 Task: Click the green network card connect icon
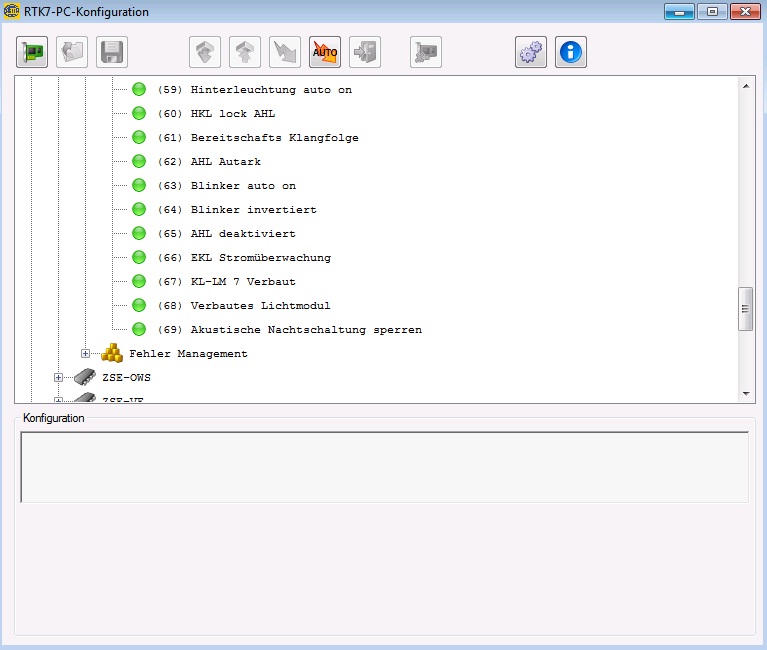(32, 52)
